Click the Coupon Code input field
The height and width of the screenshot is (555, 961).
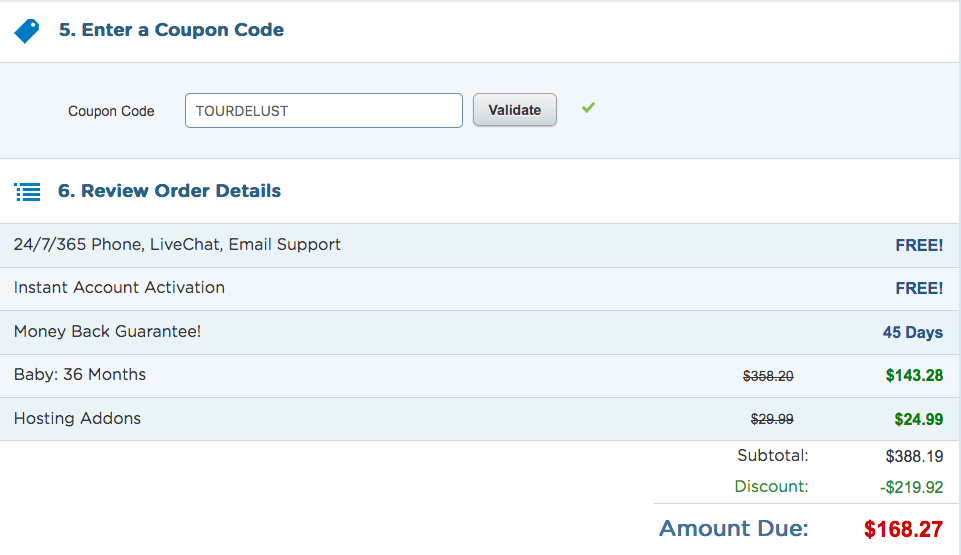coord(323,111)
